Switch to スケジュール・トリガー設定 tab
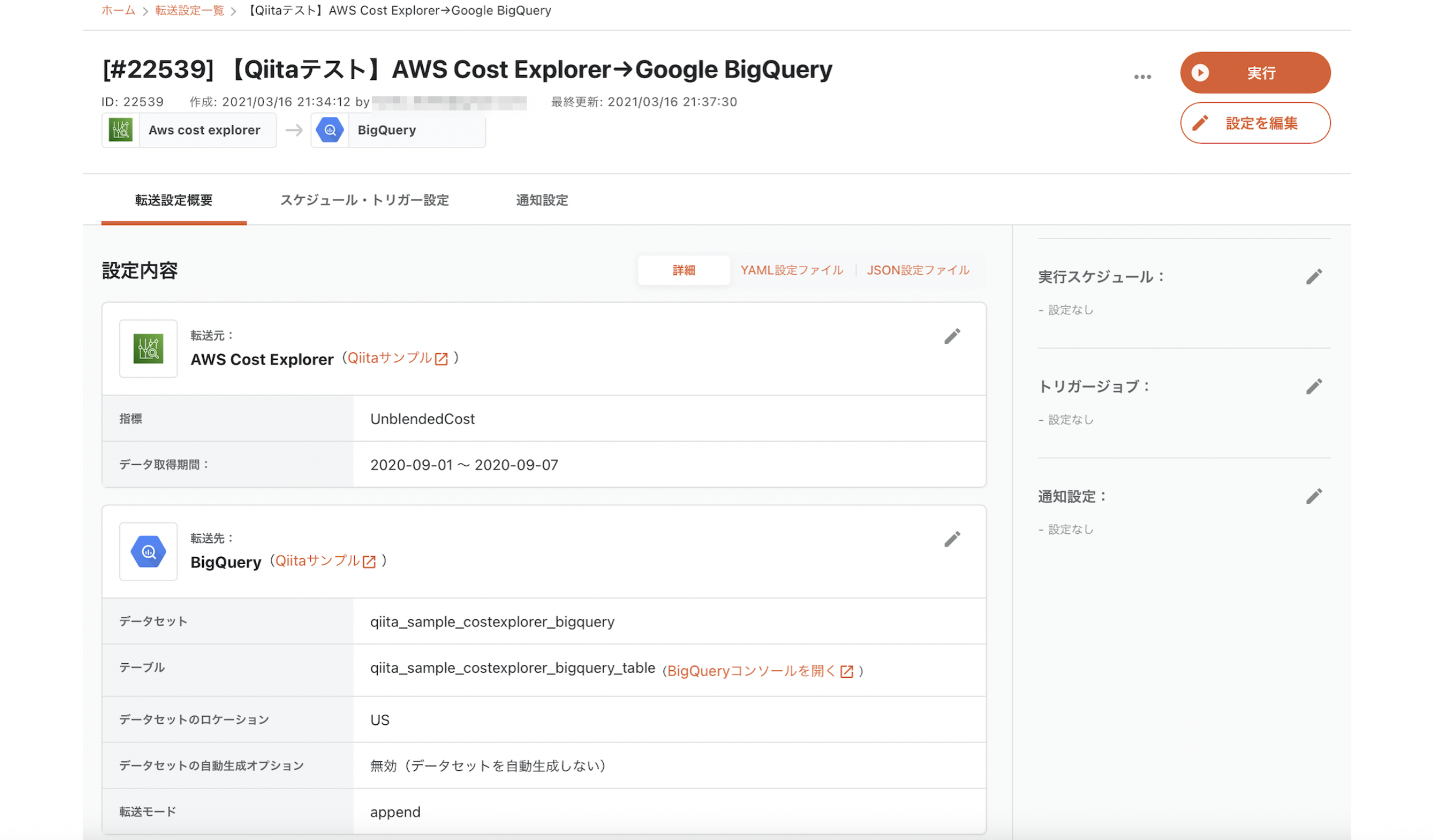 [x=364, y=200]
